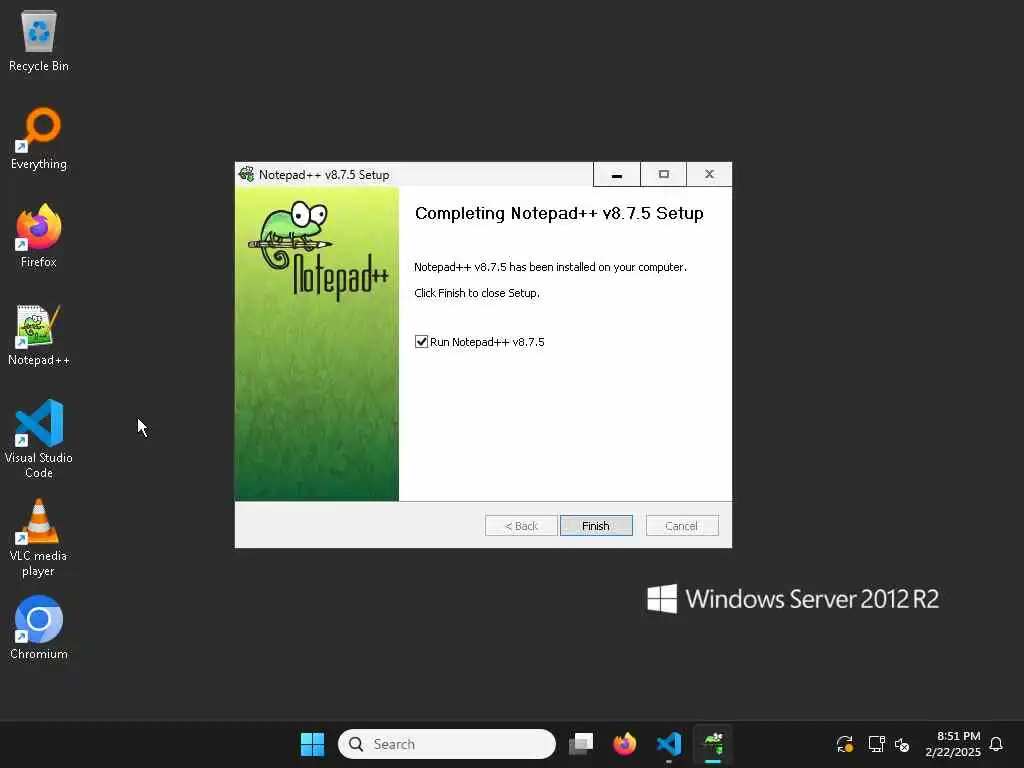The width and height of the screenshot is (1024, 768).
Task: Close the Notepad++ Setup window
Action: click(x=709, y=174)
